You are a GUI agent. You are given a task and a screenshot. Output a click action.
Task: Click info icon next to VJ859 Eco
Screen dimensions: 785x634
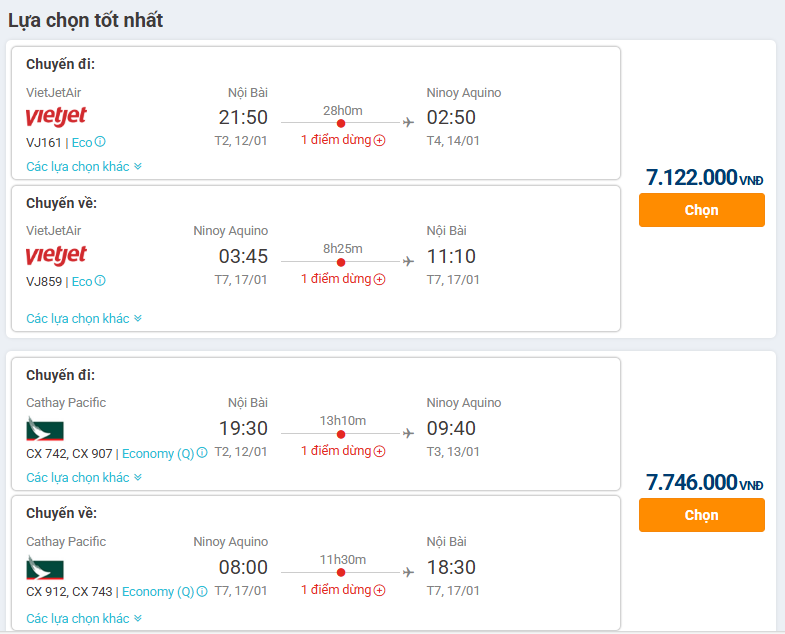100,281
